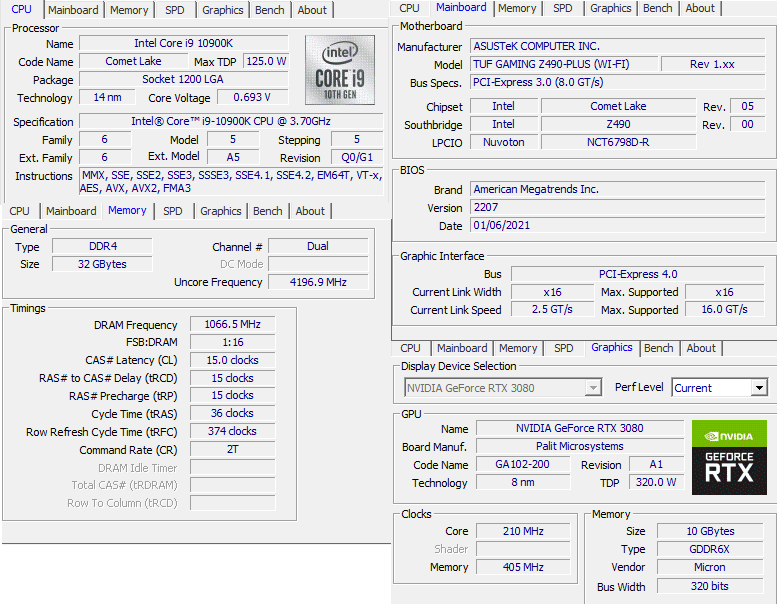Open Bench tab in the row where CPU is active
This screenshot has height=604, width=777.
pos(270,10)
